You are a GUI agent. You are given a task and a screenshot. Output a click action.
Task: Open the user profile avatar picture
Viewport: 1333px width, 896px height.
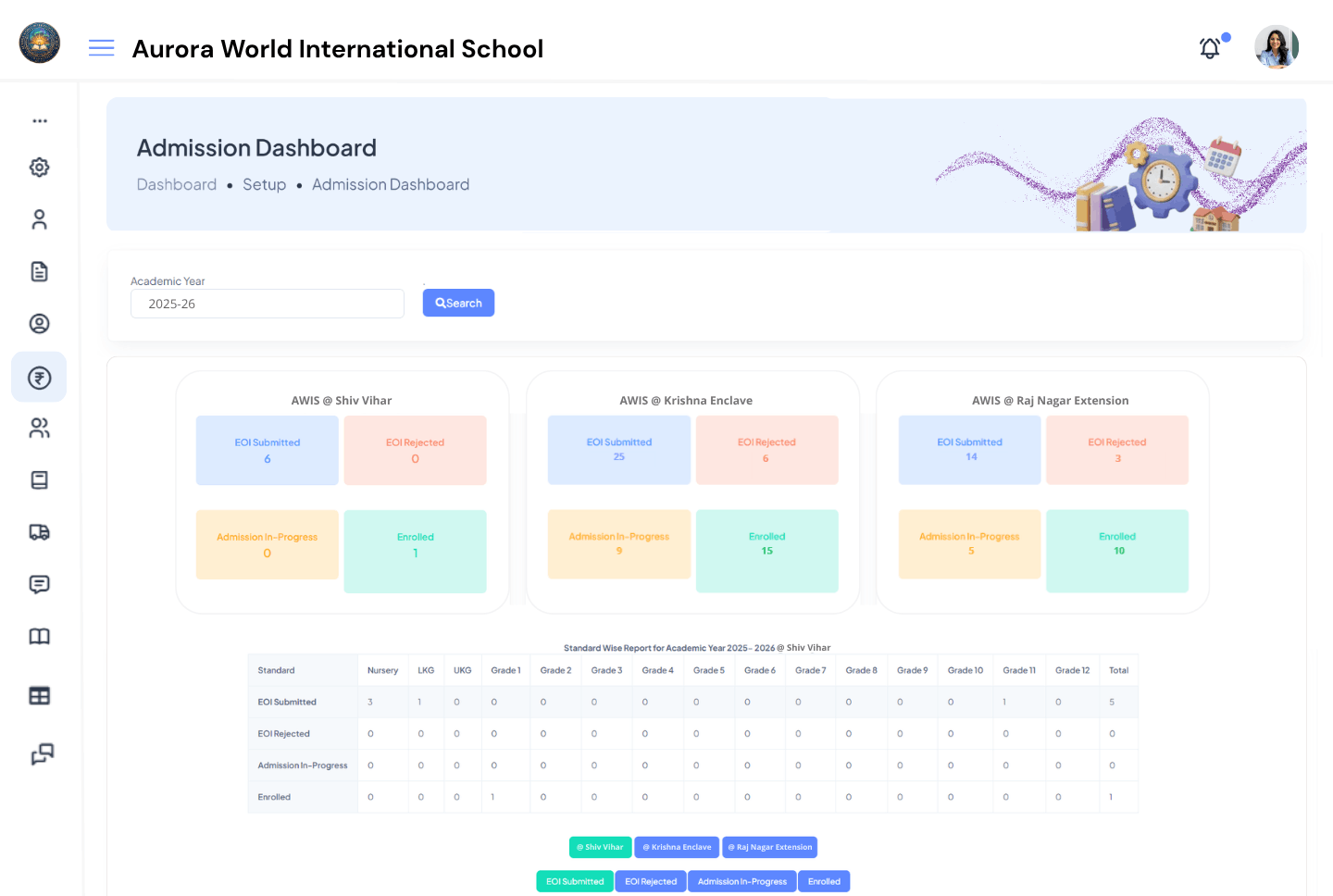(x=1277, y=46)
